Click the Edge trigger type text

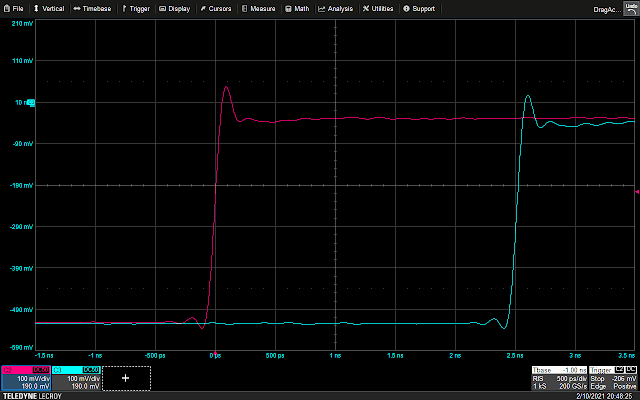click(598, 386)
